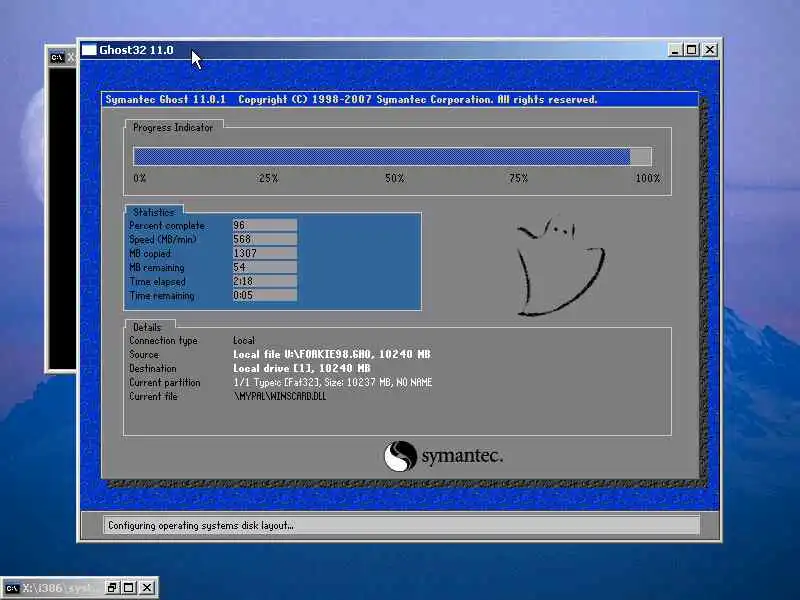Click the background console window icon
This screenshot has height=600, width=800.
(57, 58)
